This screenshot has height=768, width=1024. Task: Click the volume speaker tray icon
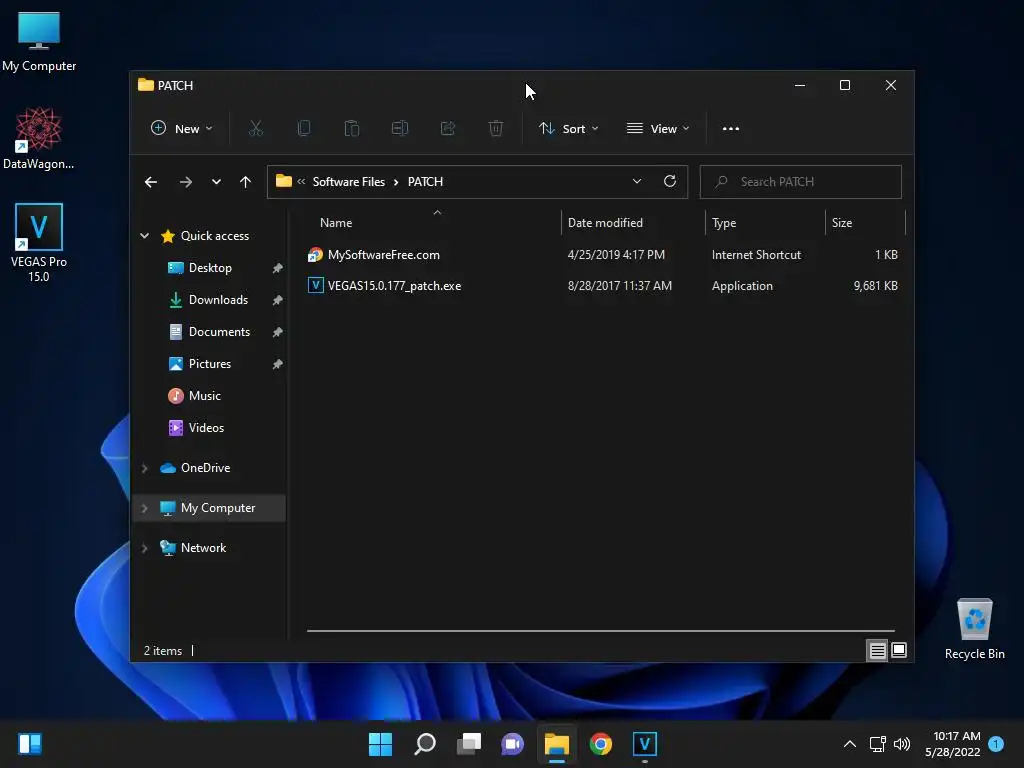click(x=902, y=744)
